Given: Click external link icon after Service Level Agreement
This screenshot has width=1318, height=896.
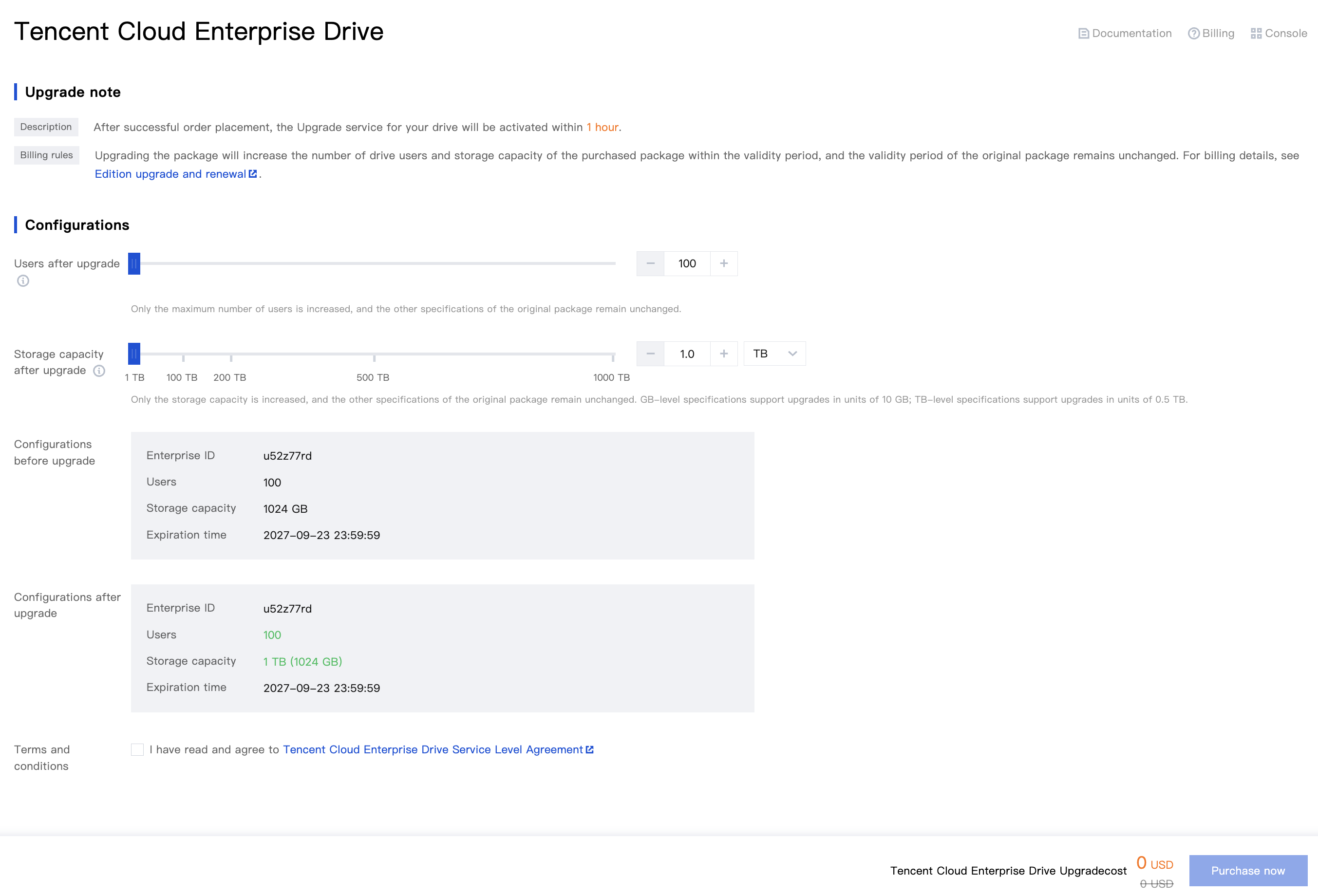Looking at the screenshot, I should [x=590, y=750].
